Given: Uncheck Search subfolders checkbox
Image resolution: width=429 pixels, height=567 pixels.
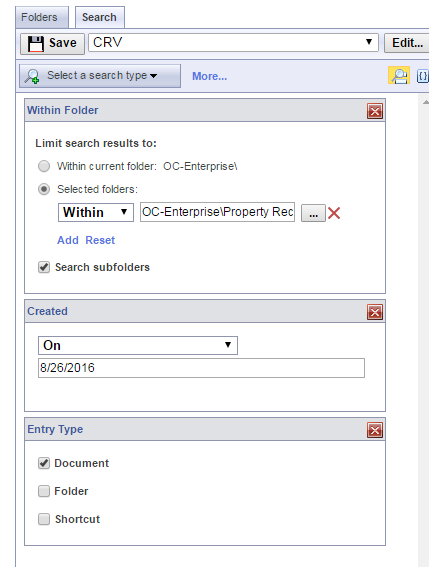Looking at the screenshot, I should pos(44,267).
